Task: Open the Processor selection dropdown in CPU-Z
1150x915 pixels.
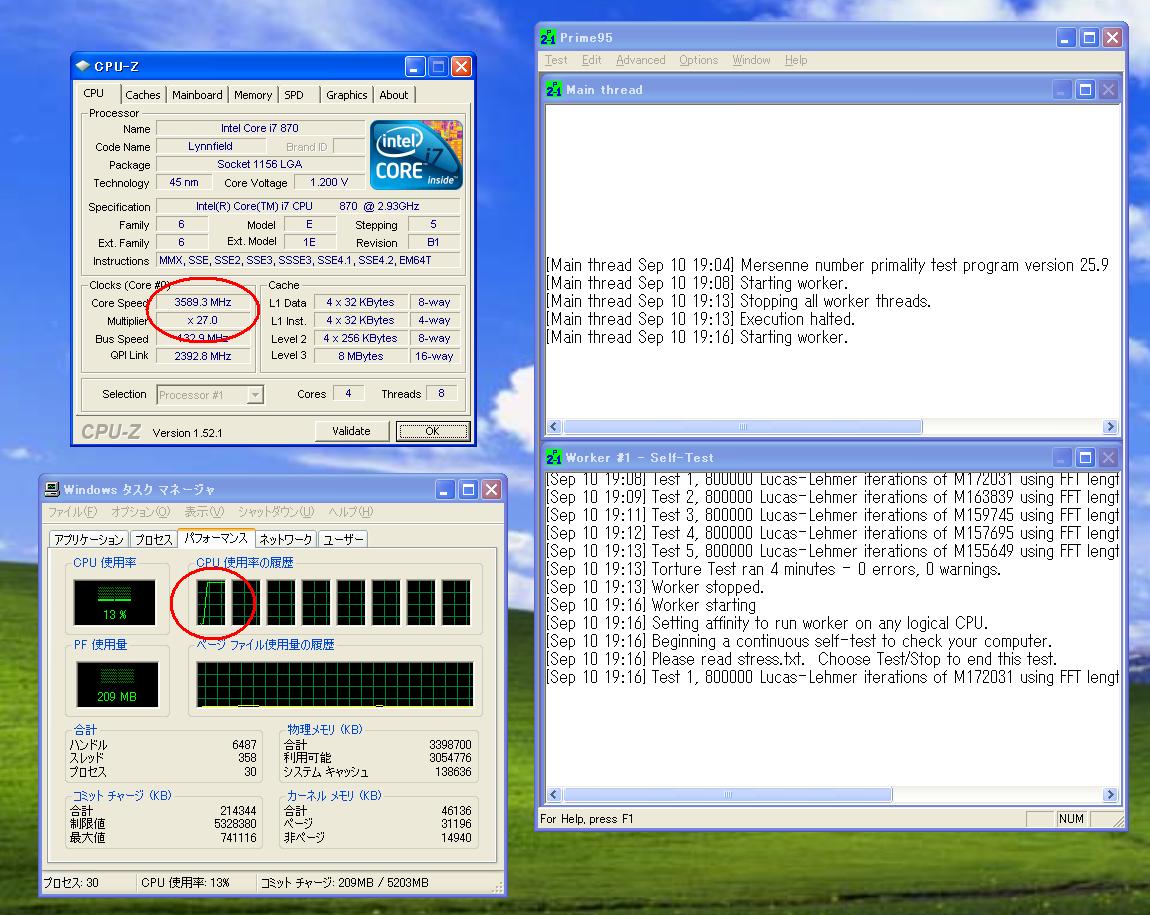Action: [x=254, y=394]
